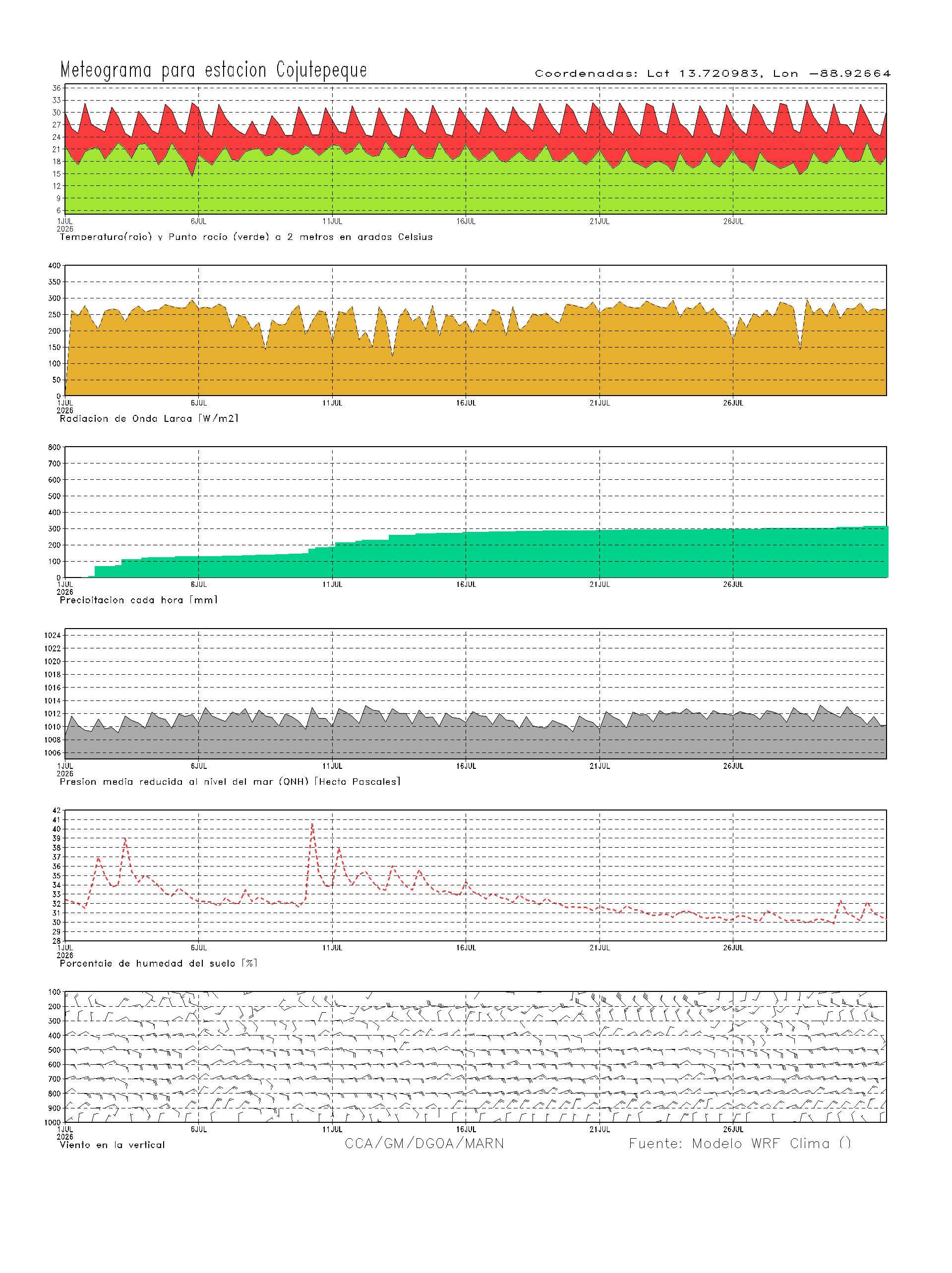Click the 400 axis value on radiation chart
Image resolution: width=952 pixels, height=1273 pixels.
click(55, 265)
